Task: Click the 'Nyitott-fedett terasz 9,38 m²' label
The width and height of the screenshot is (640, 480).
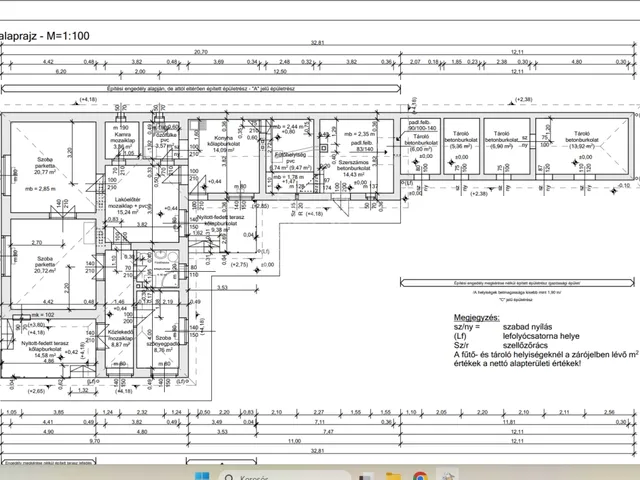Action: (220, 223)
